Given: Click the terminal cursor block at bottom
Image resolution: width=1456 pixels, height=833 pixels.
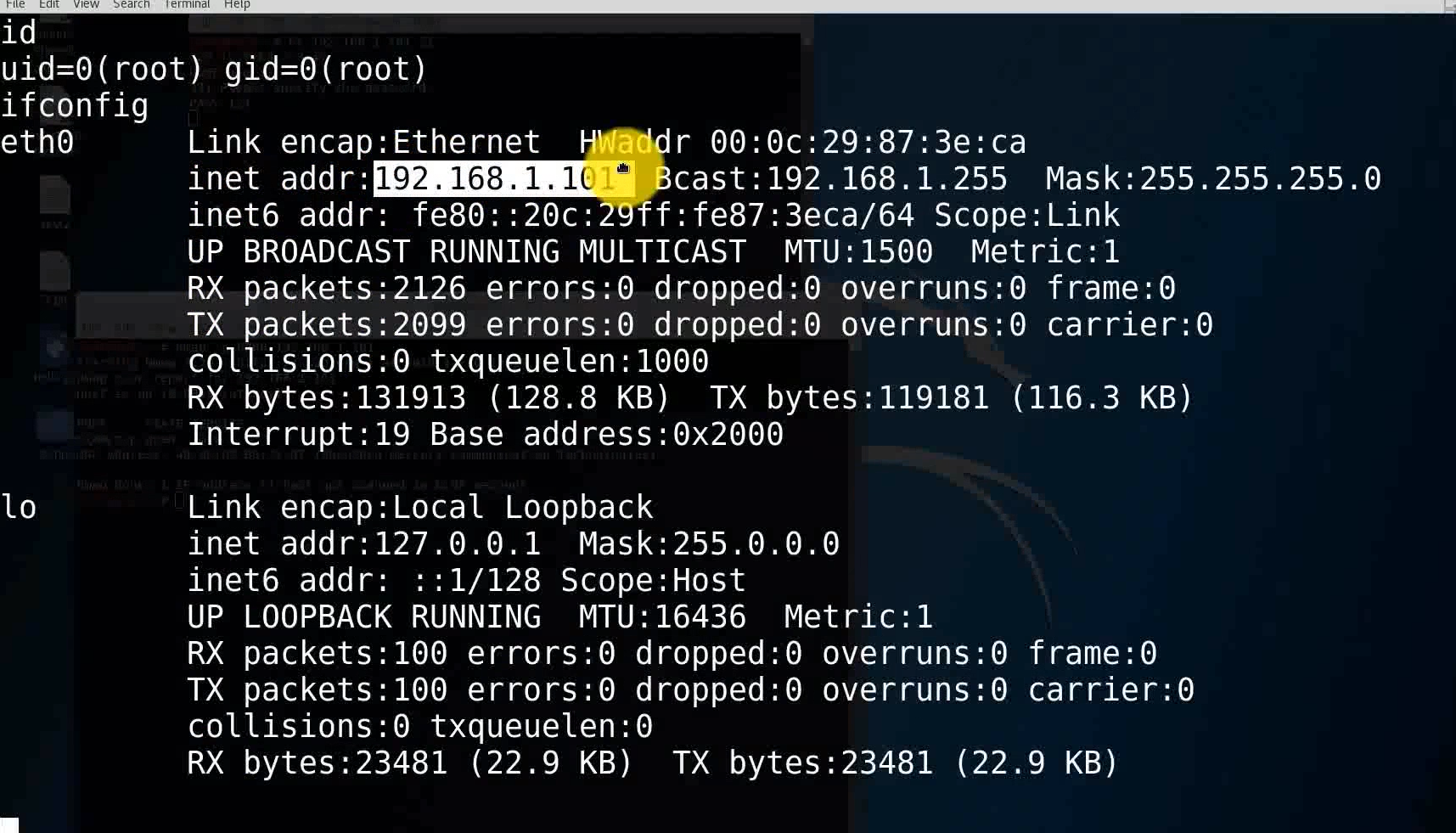Looking at the screenshot, I should click(x=9, y=825).
